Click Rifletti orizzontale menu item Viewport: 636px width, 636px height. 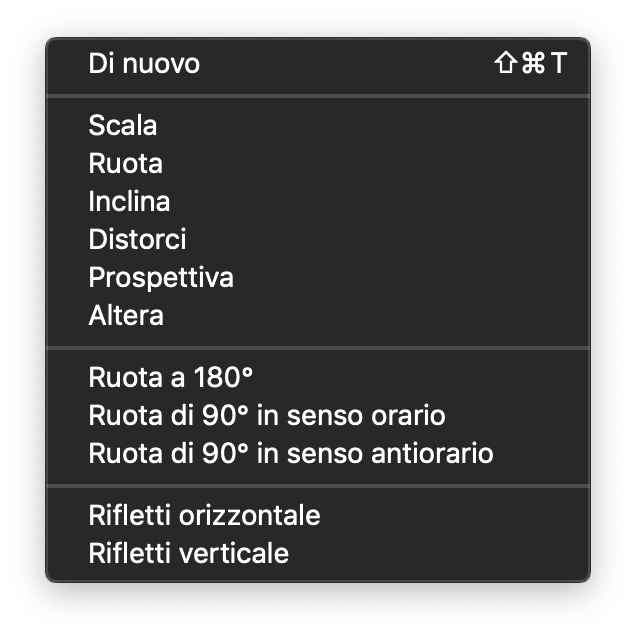tap(204, 516)
